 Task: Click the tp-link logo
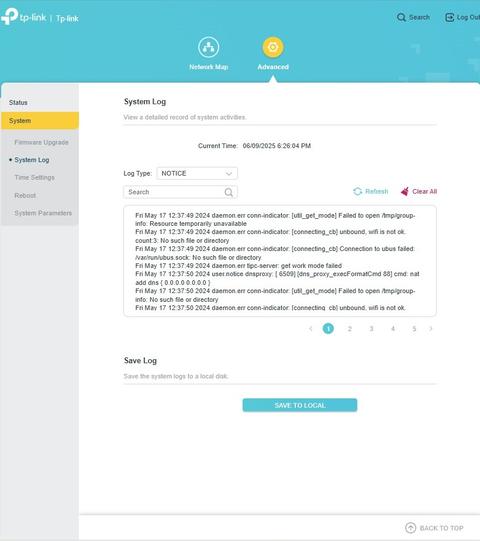tap(23, 16)
